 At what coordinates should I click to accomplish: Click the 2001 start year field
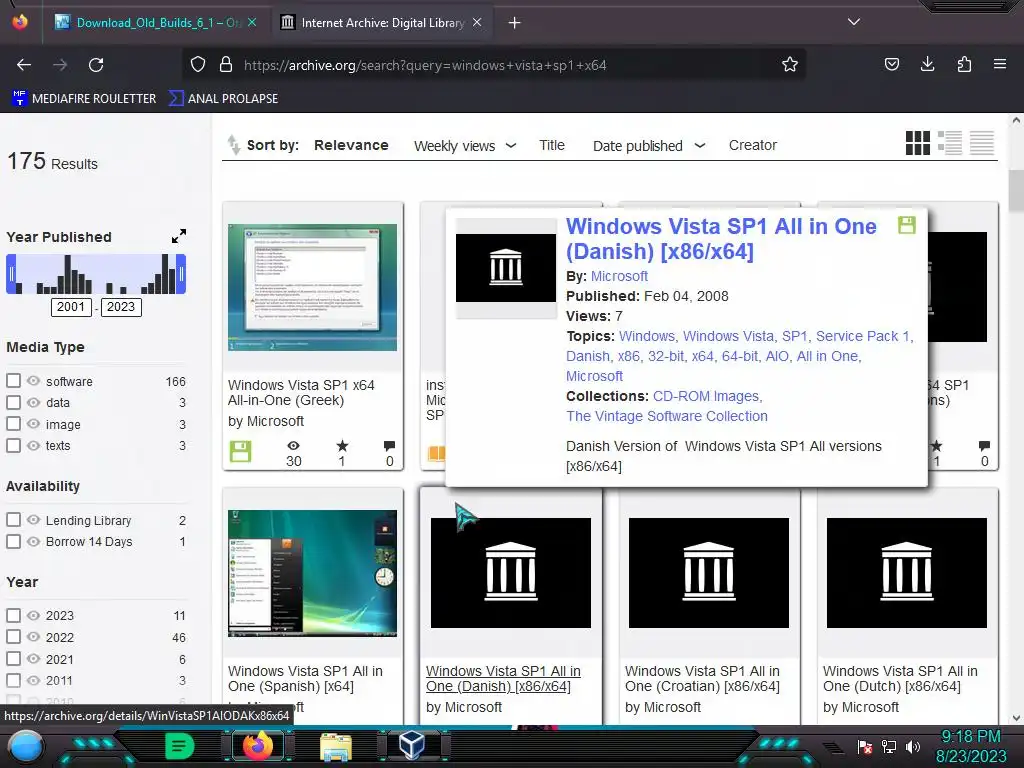tap(71, 307)
